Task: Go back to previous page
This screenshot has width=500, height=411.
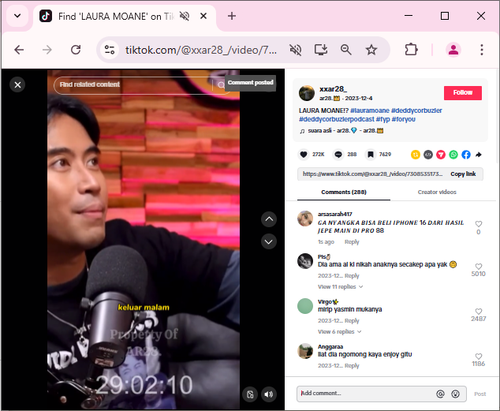Action: pos(19,50)
